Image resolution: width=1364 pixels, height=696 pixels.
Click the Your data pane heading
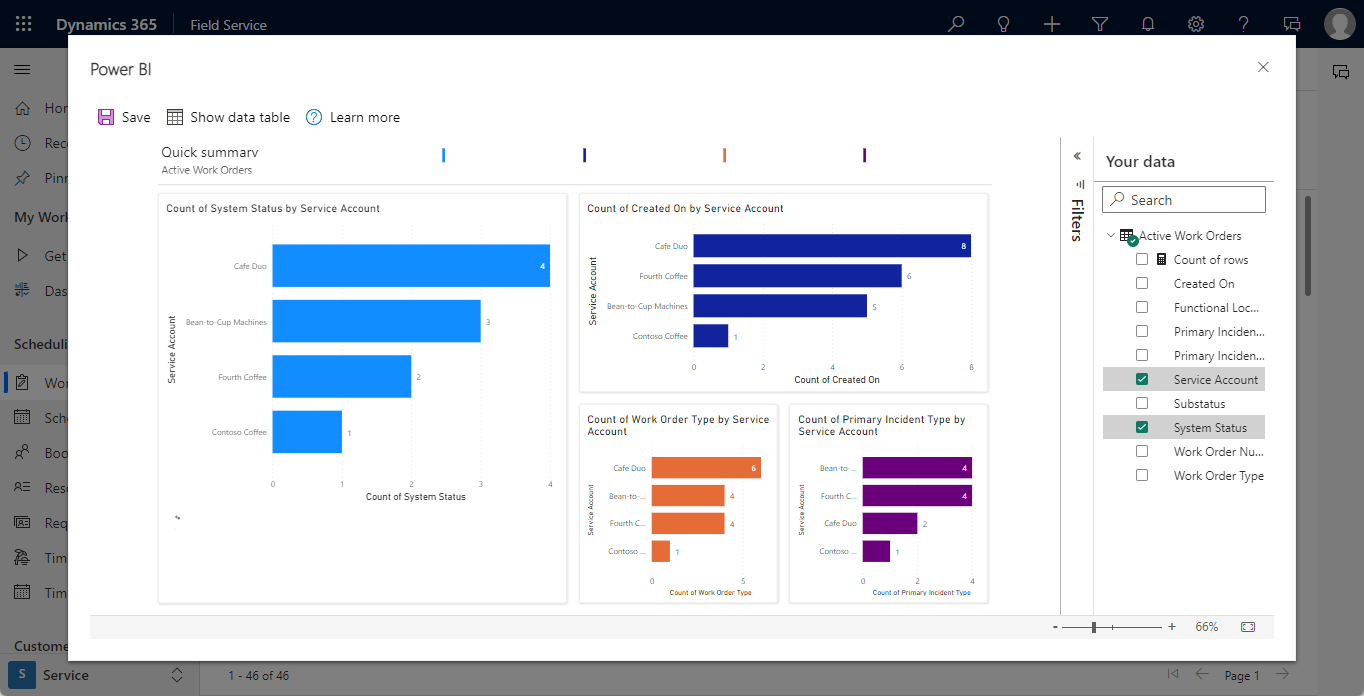tap(1140, 162)
